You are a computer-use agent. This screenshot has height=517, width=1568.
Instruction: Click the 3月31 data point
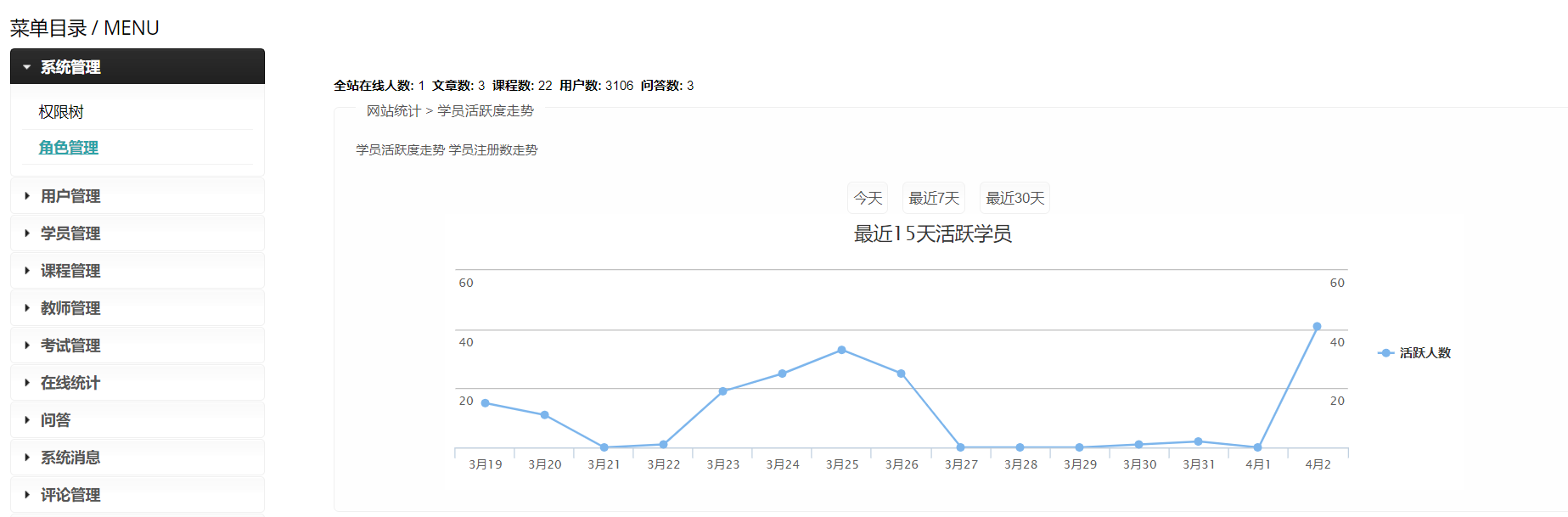pos(1198,441)
